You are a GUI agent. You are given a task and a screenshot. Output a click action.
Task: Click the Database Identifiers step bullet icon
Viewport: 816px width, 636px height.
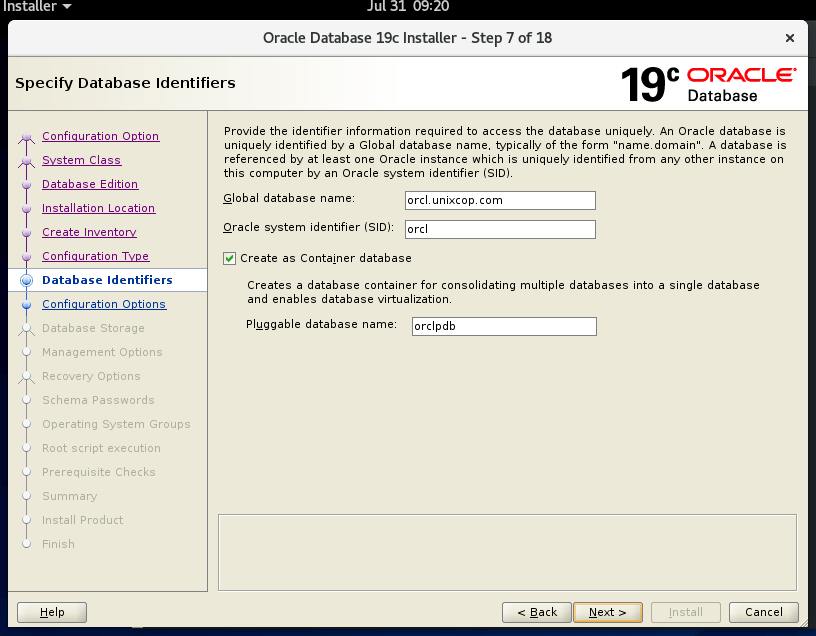pyautogui.click(x=27, y=280)
